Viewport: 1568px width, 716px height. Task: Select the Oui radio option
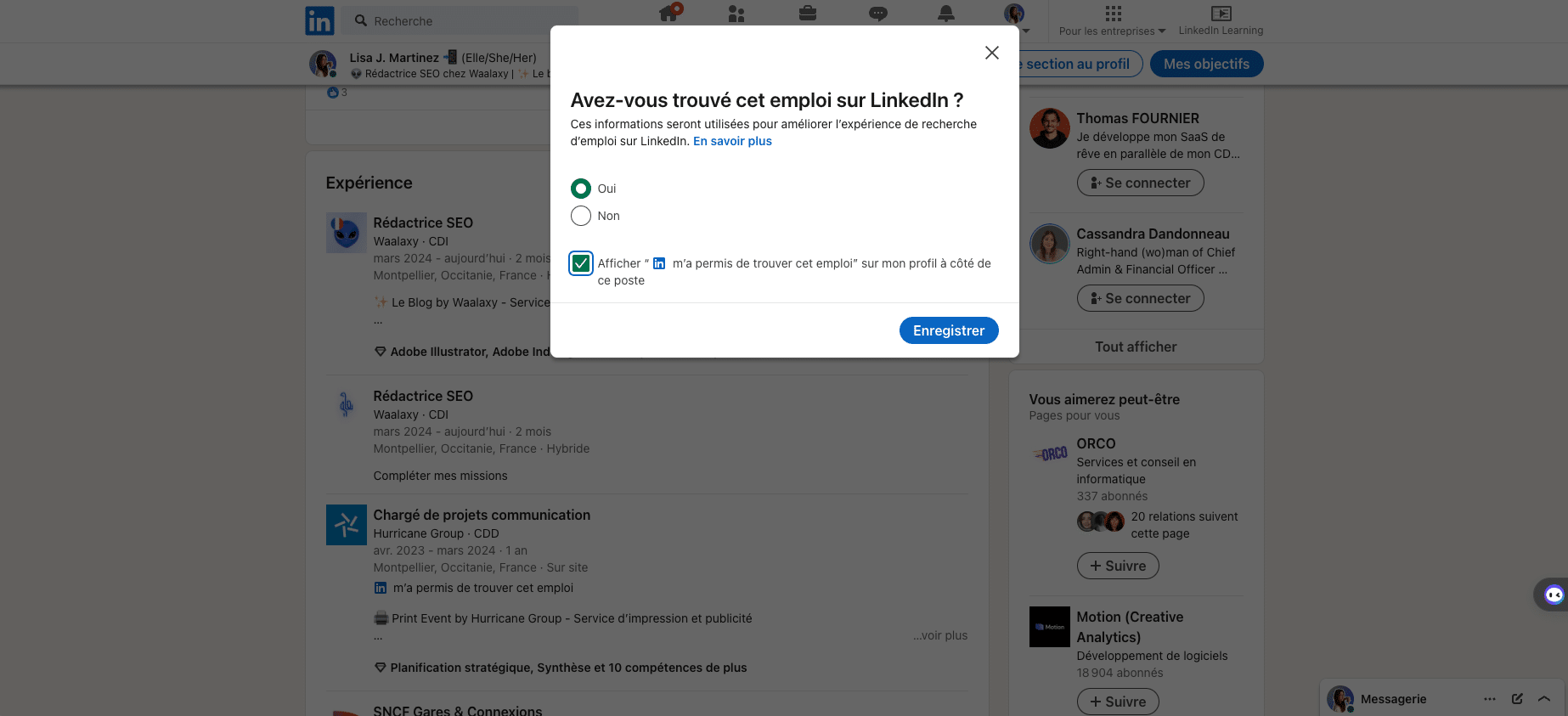[581, 189]
